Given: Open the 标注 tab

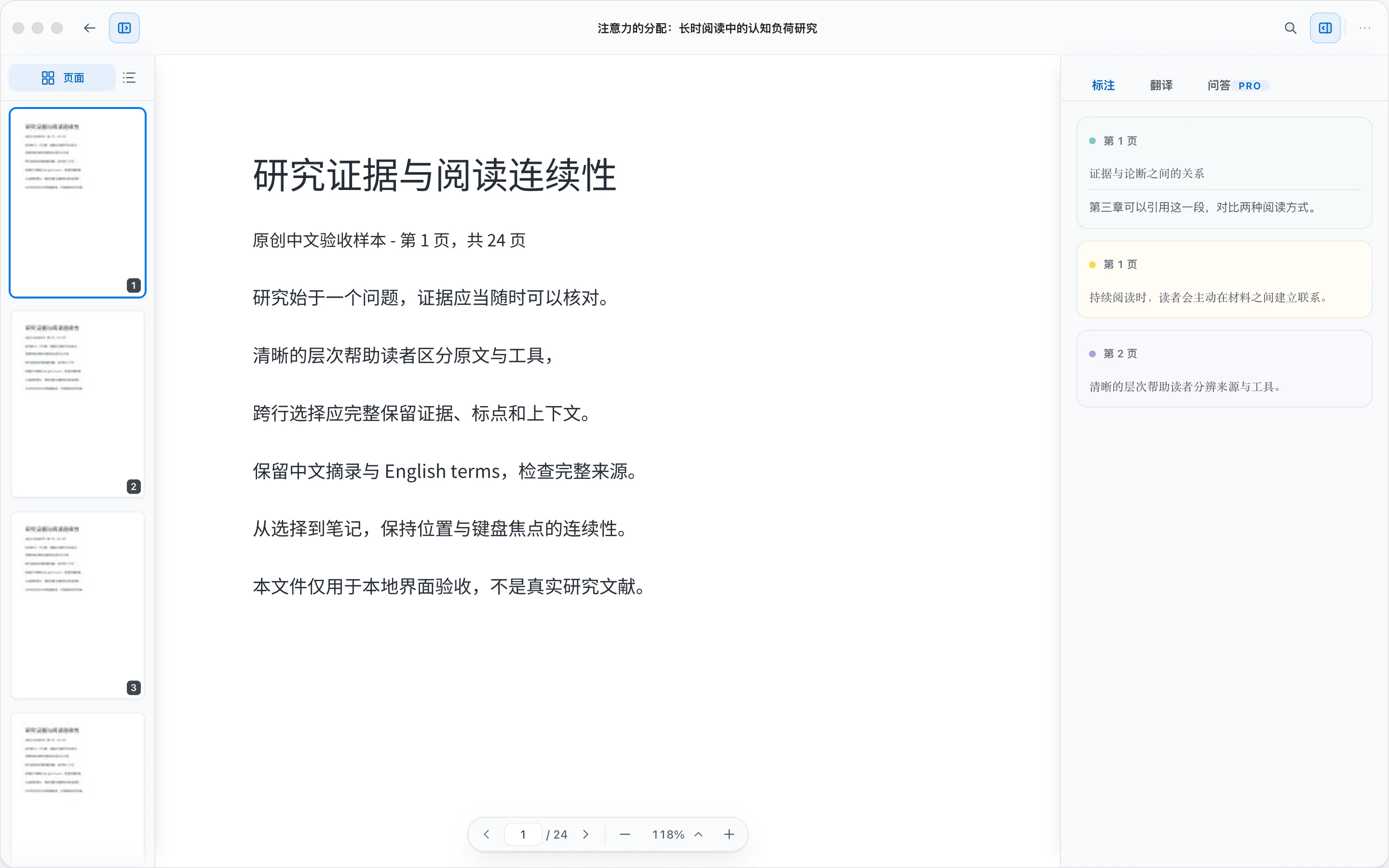Looking at the screenshot, I should click(1103, 85).
